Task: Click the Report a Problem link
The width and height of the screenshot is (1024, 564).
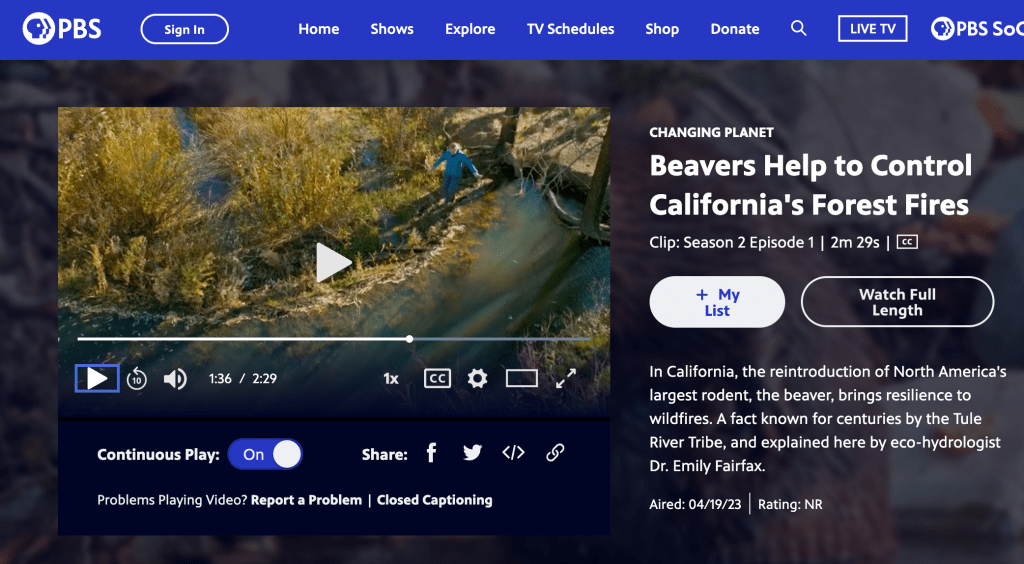Action: click(306, 500)
